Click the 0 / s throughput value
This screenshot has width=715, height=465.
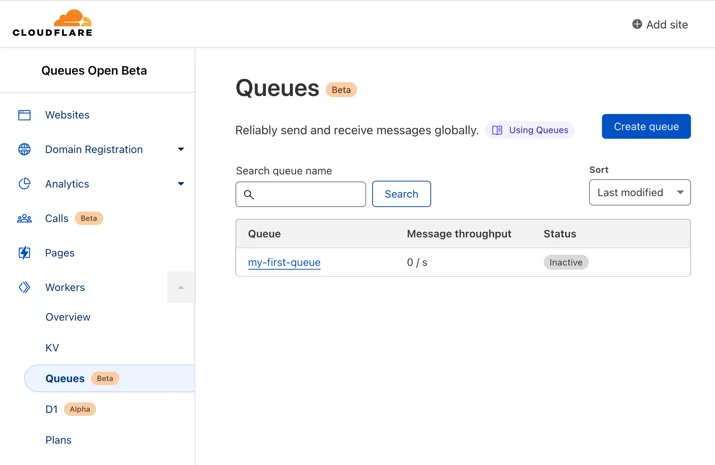pos(417,262)
